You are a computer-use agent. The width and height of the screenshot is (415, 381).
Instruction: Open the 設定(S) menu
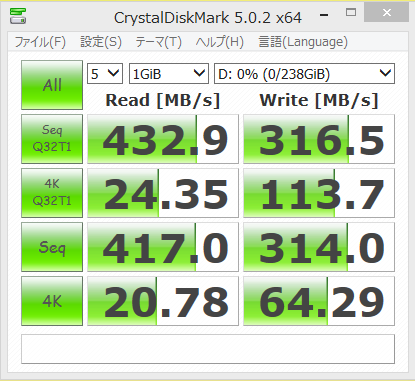coord(101,42)
